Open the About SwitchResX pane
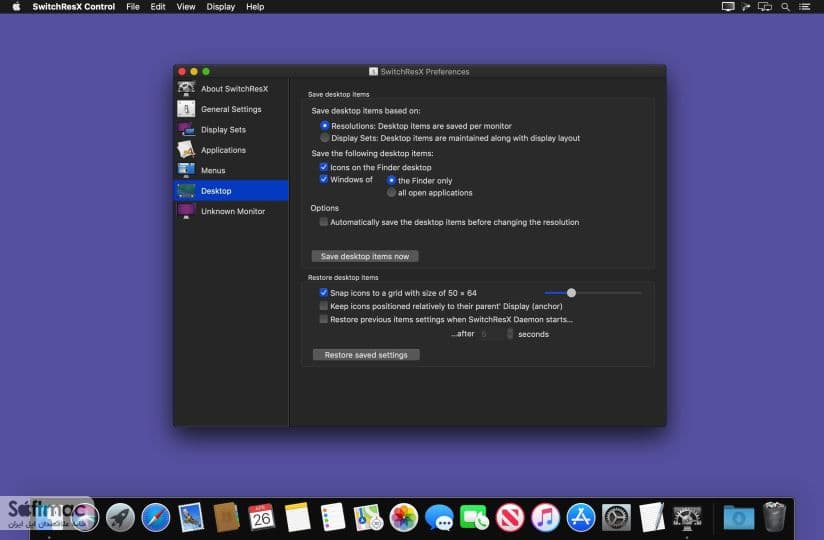Image resolution: width=824 pixels, height=540 pixels. tap(231, 89)
